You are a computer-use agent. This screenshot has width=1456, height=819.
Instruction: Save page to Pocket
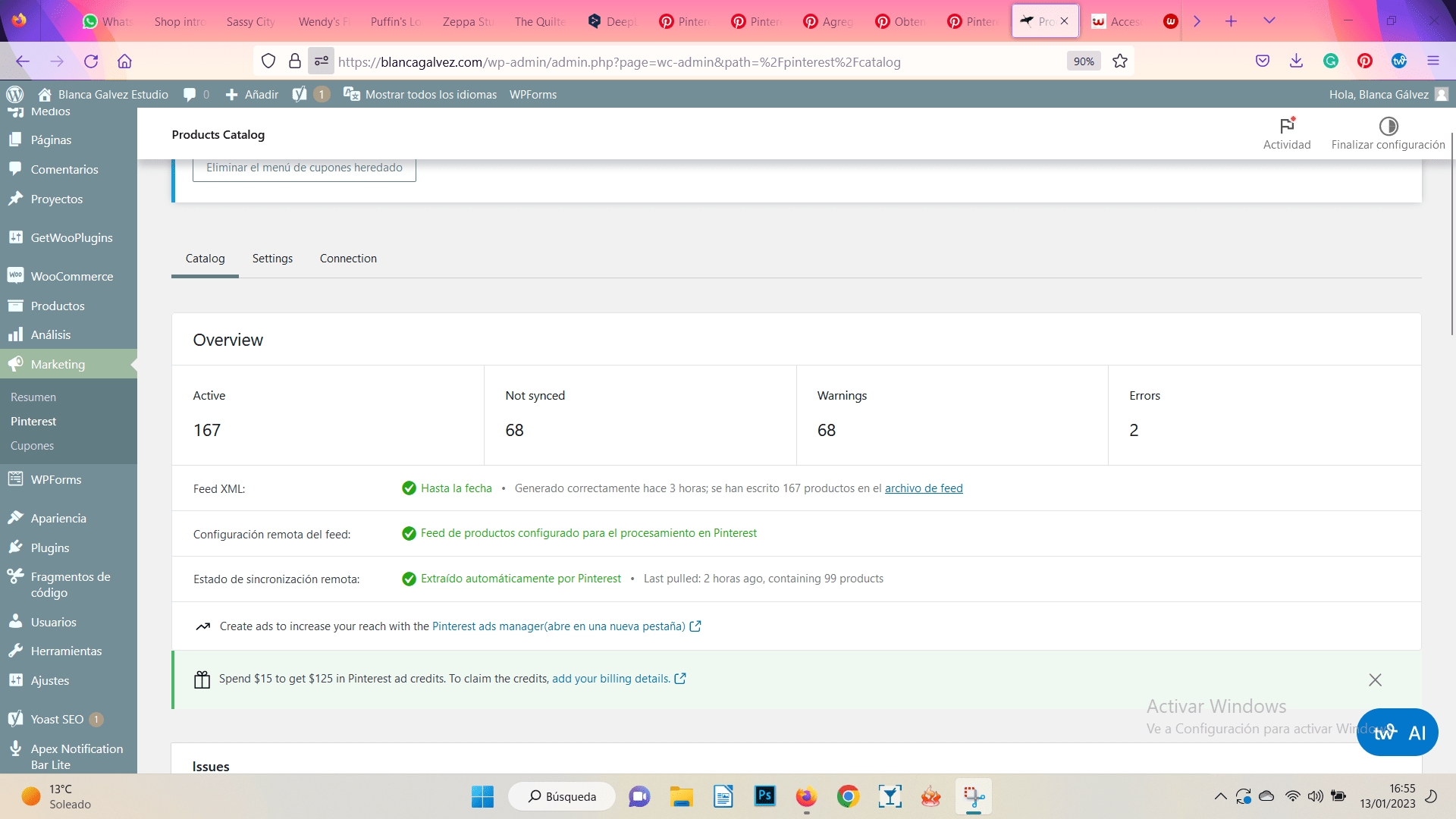tap(1263, 61)
